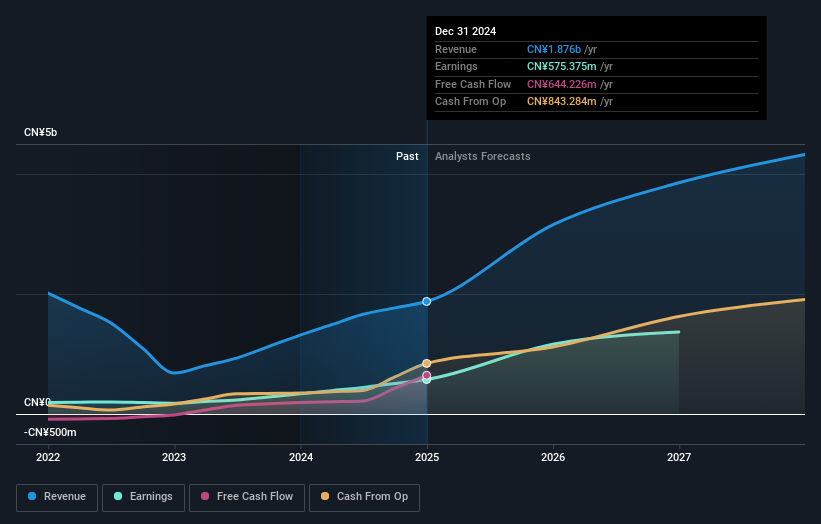Click the 2023 x-axis label
This screenshot has width=821, height=524.
tap(174, 457)
